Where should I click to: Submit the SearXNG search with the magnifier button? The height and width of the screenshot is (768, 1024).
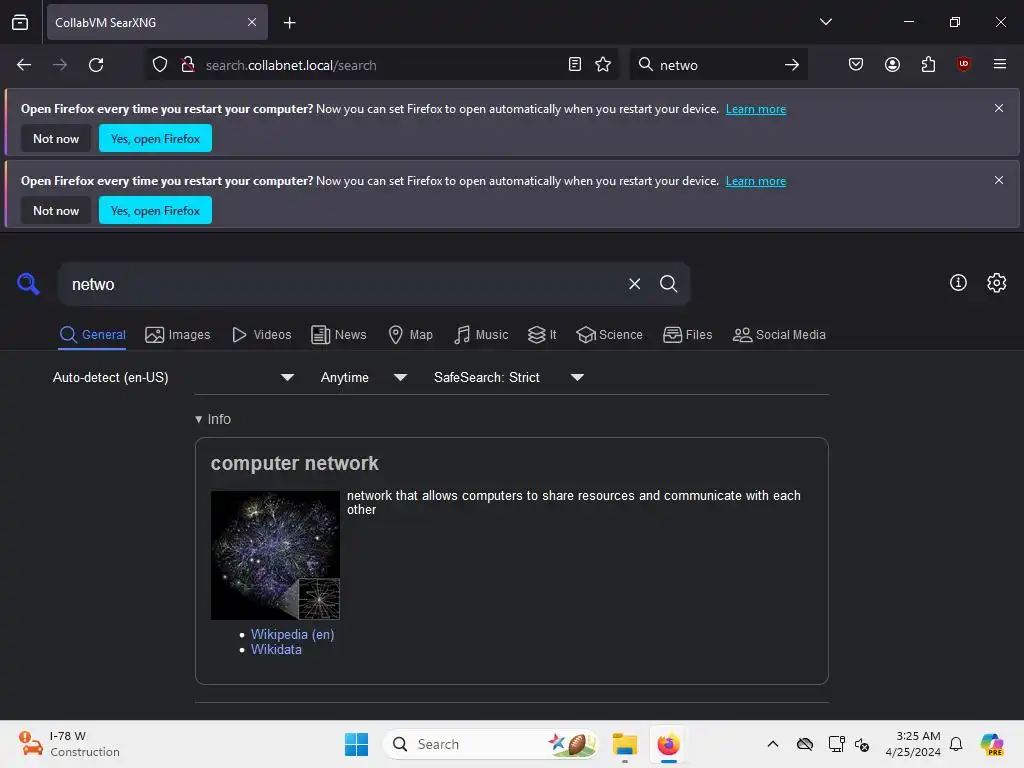(x=668, y=283)
